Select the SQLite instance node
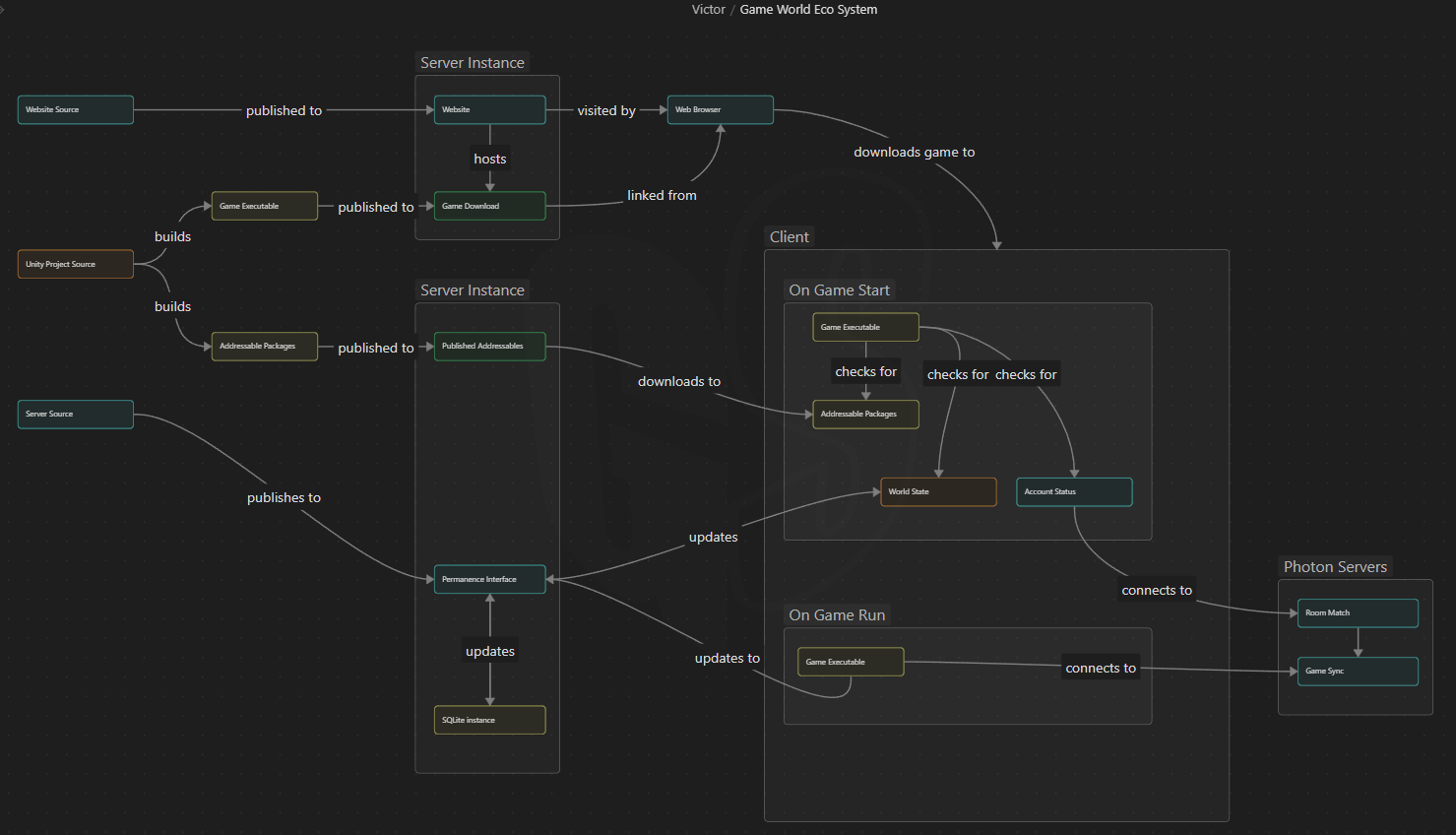1456x835 pixels. 489,720
